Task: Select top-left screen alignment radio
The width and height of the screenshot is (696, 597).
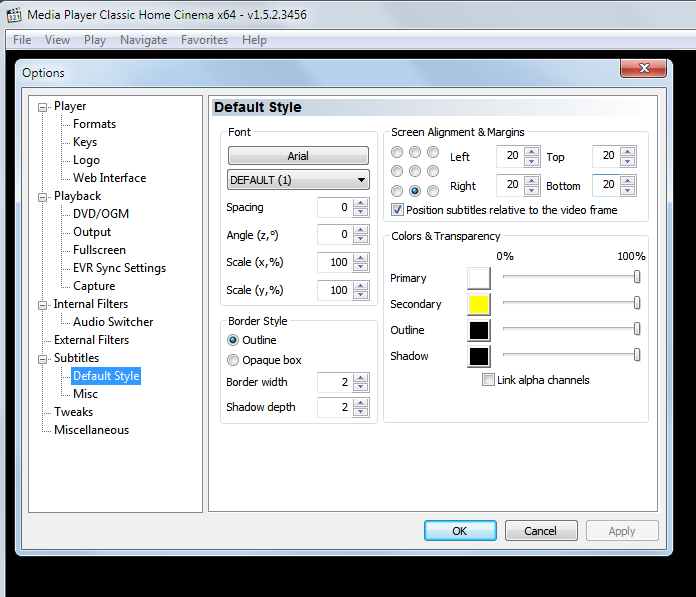Action: [x=397, y=152]
